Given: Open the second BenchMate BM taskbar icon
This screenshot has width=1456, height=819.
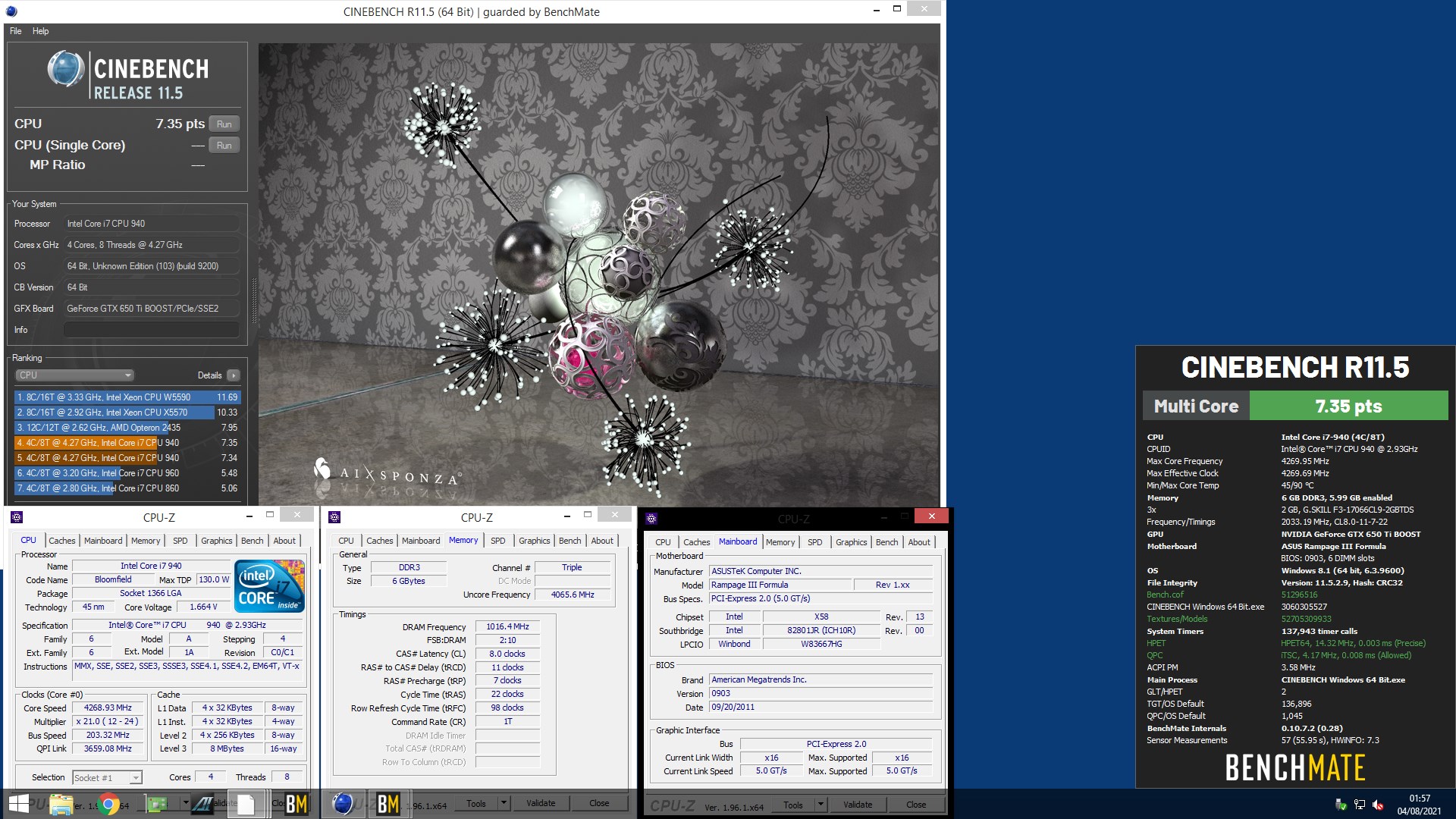Looking at the screenshot, I should 388,804.
